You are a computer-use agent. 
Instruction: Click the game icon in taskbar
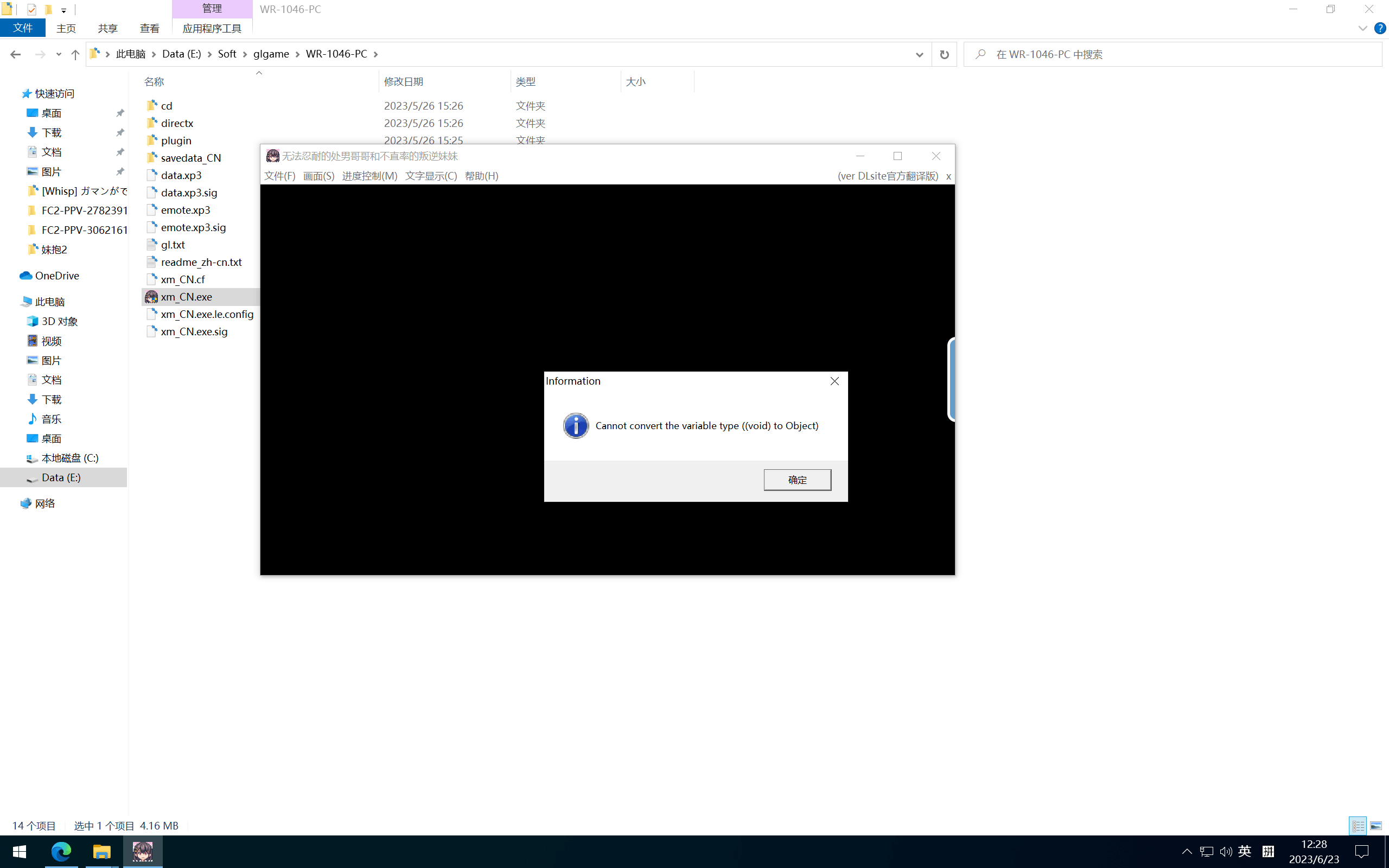(x=142, y=851)
